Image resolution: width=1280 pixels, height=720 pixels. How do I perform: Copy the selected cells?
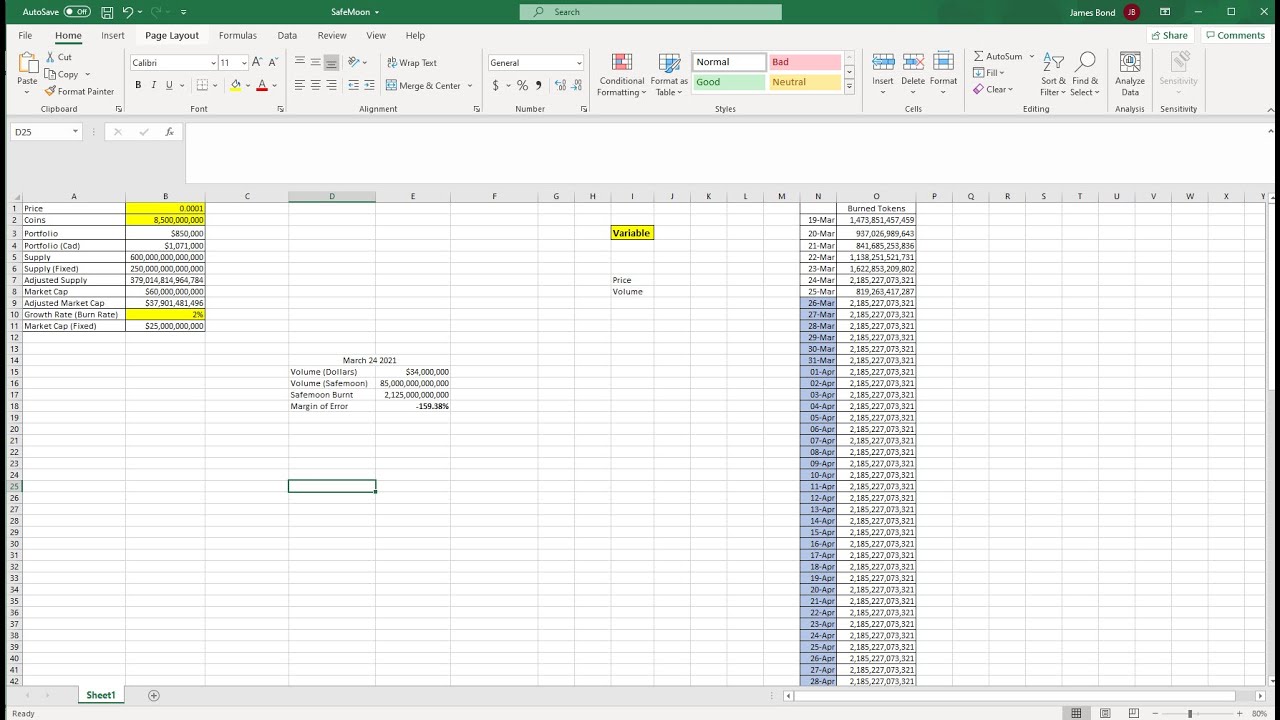pos(62,74)
